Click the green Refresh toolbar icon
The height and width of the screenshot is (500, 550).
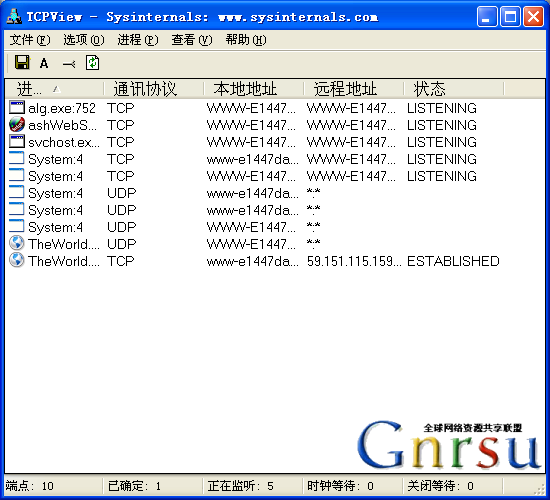tap(93, 63)
